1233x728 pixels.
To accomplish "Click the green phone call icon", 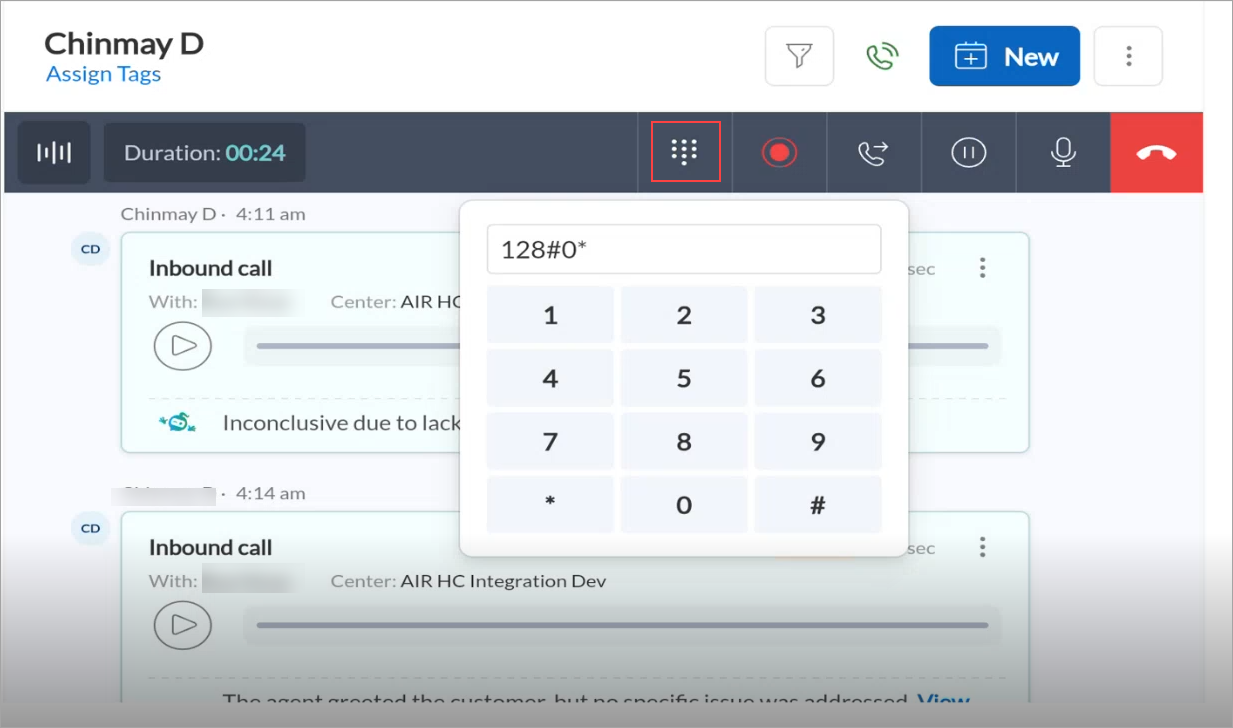I will click(881, 56).
